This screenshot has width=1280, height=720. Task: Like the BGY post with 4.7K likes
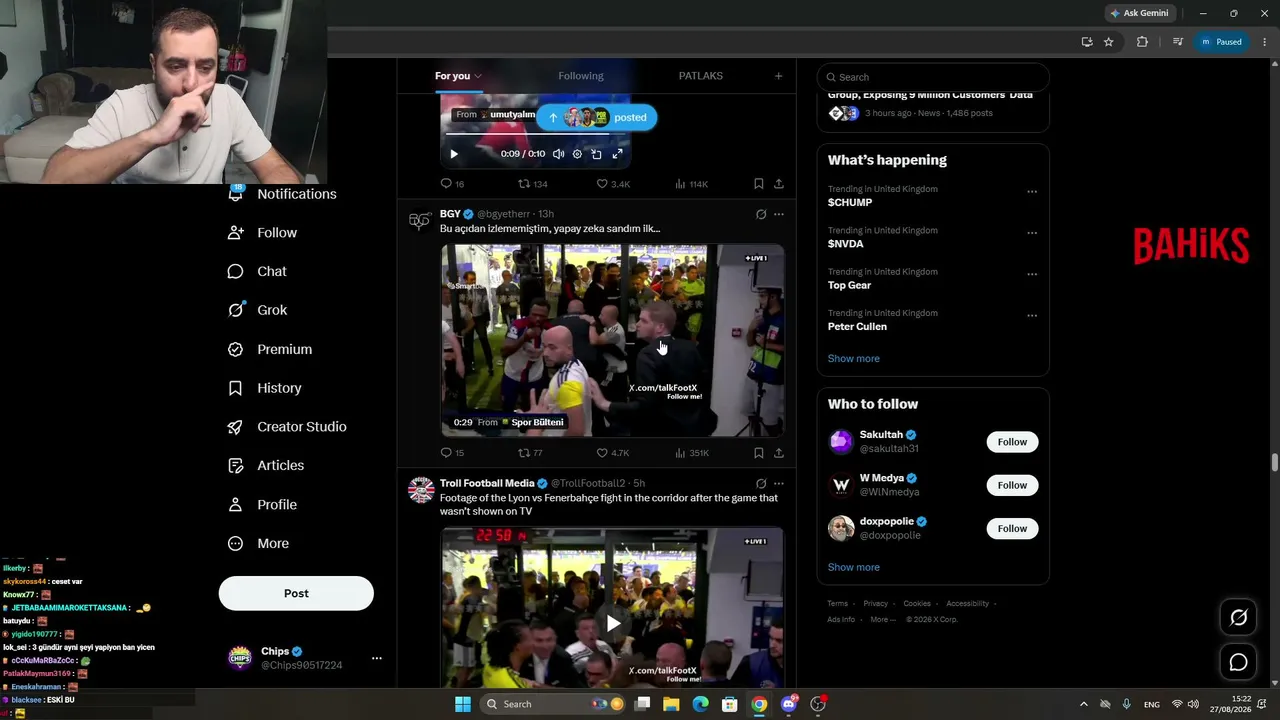click(602, 453)
